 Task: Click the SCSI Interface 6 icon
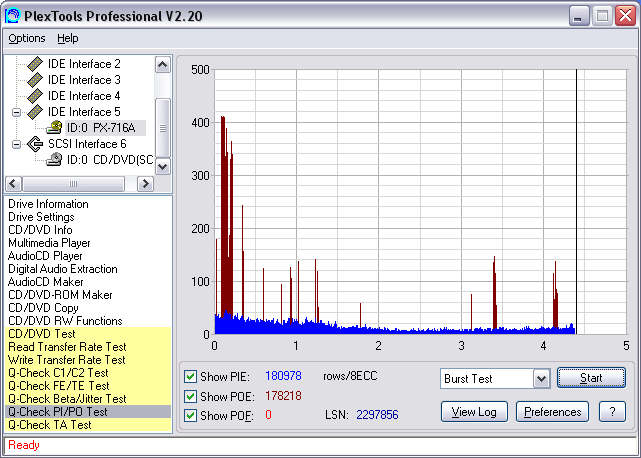coord(35,144)
